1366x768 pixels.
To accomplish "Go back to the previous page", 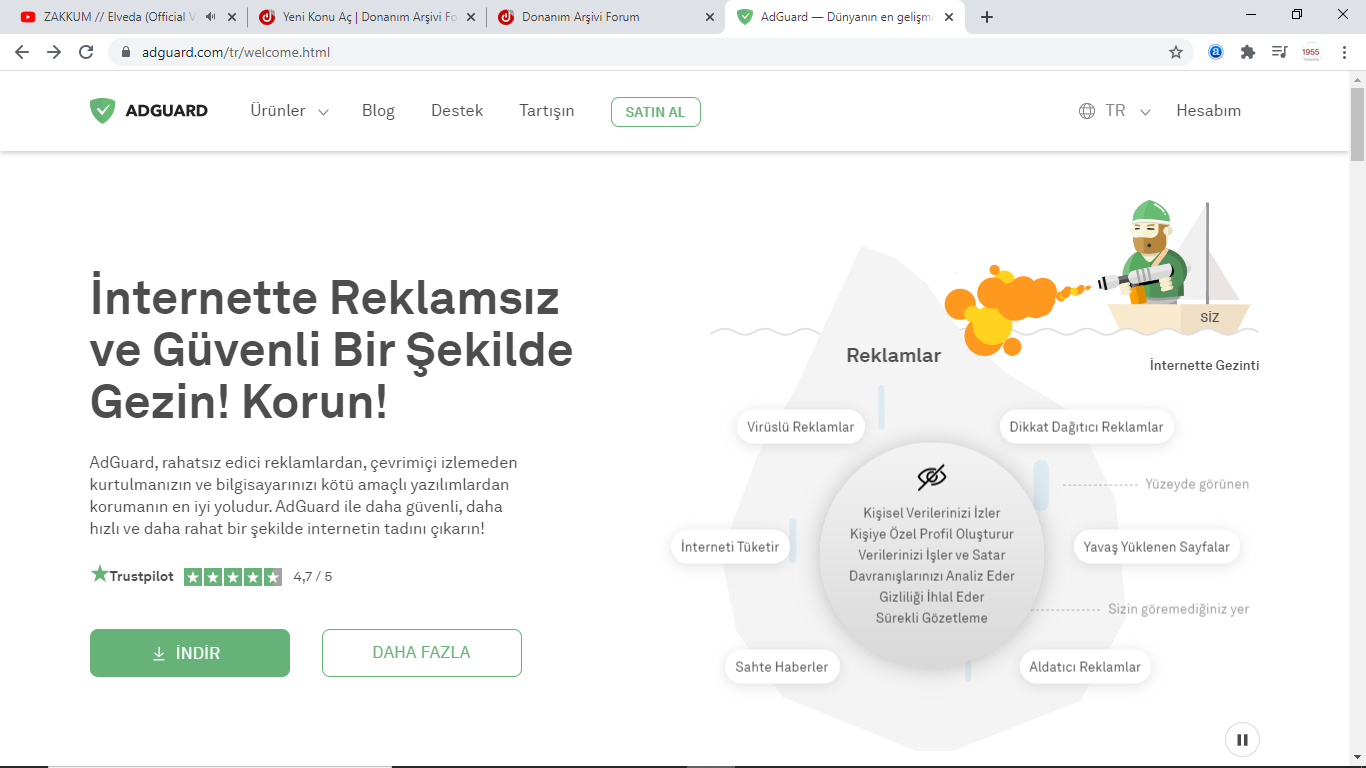I will click(x=22, y=52).
